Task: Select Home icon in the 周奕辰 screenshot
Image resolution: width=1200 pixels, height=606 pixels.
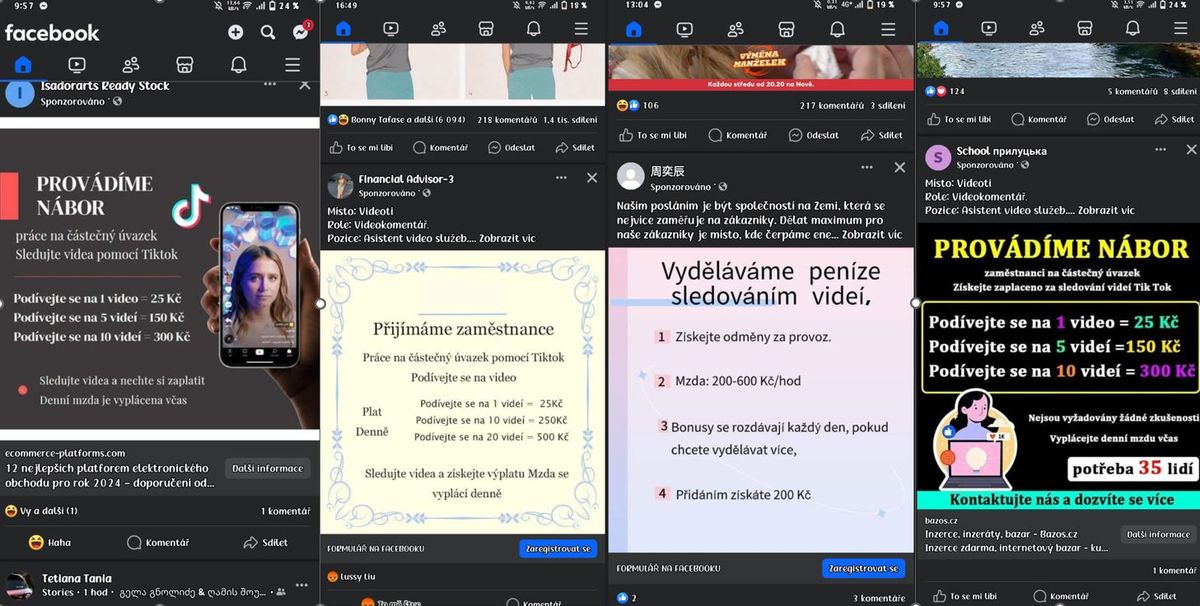Action: coord(633,29)
